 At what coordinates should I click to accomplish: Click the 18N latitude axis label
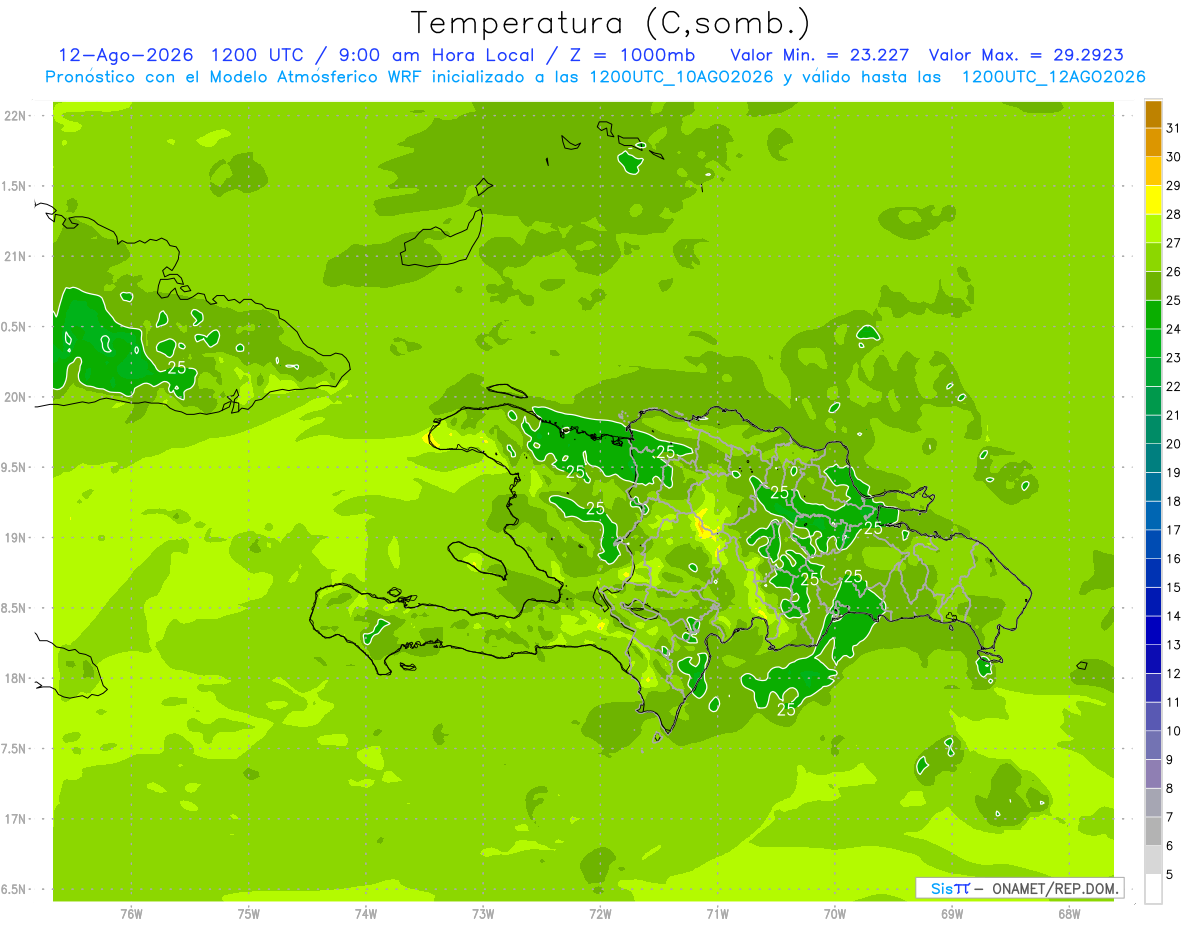tap(15, 678)
